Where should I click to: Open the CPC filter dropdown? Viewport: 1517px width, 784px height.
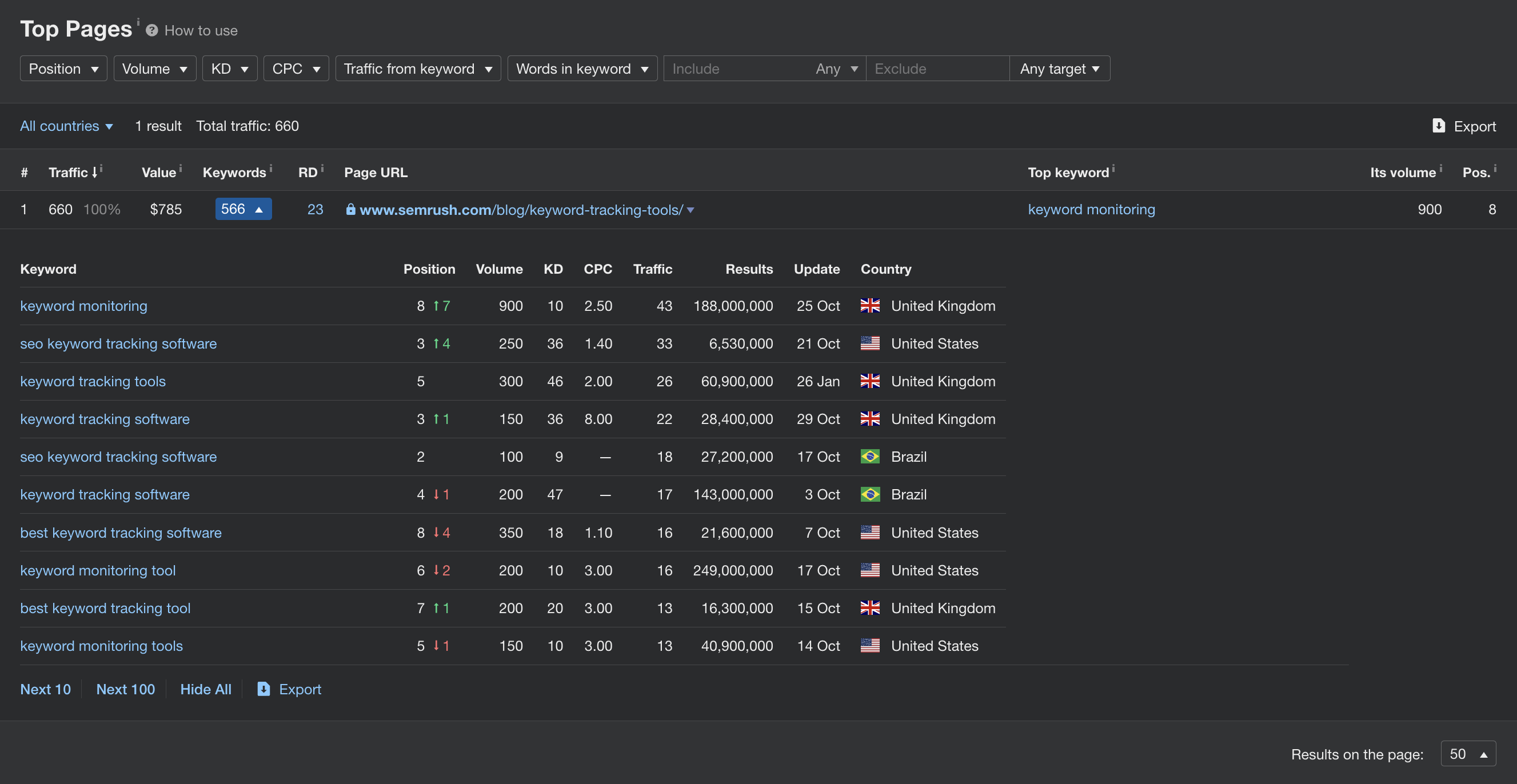[x=296, y=68]
